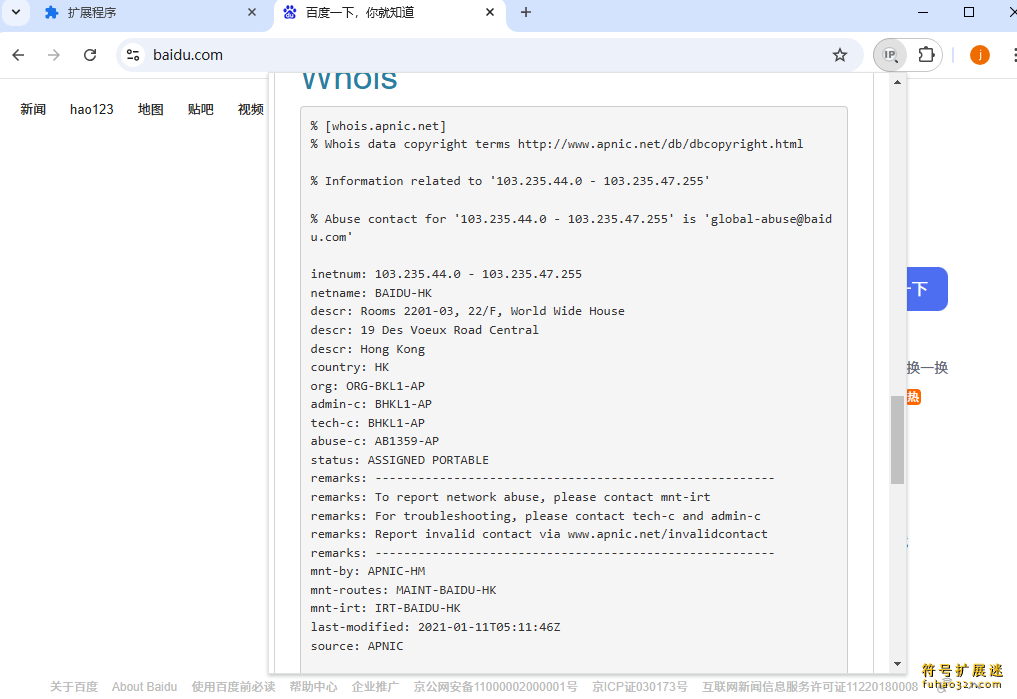Open hao123 link

(91, 109)
